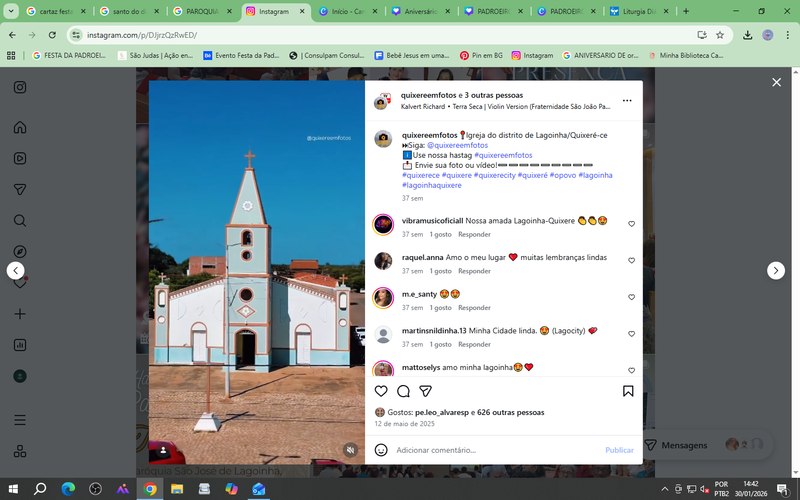Screen dimensions: 800x500
Task: Open the Windows Start menu
Action: click(x=13, y=489)
